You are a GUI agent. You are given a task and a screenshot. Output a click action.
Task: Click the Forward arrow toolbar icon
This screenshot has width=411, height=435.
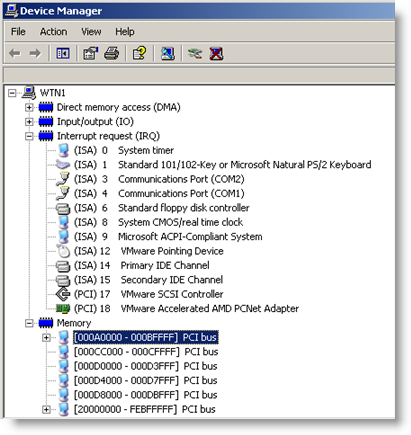click(35, 53)
